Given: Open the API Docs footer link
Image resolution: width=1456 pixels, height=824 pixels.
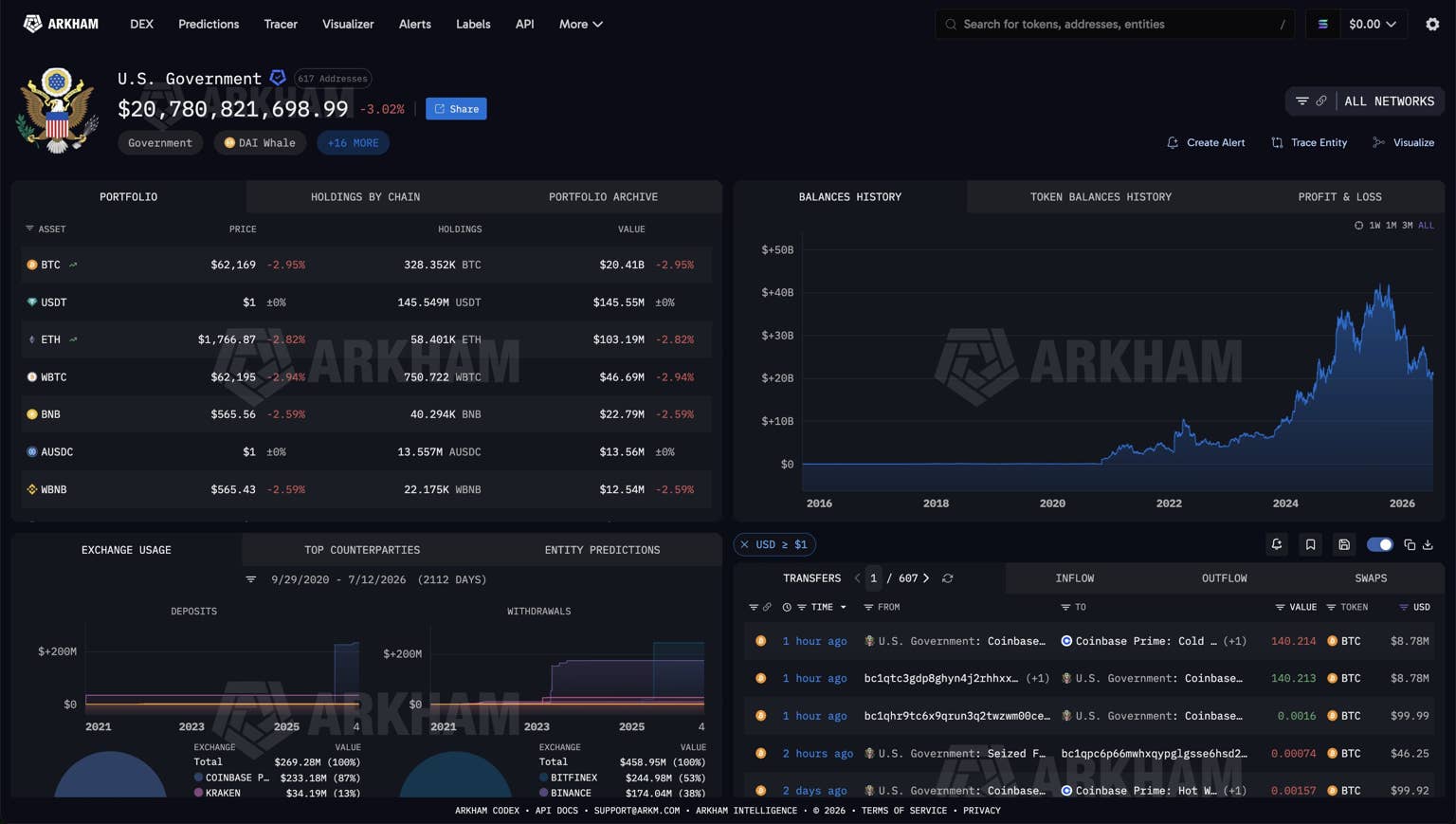Looking at the screenshot, I should click(x=556, y=811).
